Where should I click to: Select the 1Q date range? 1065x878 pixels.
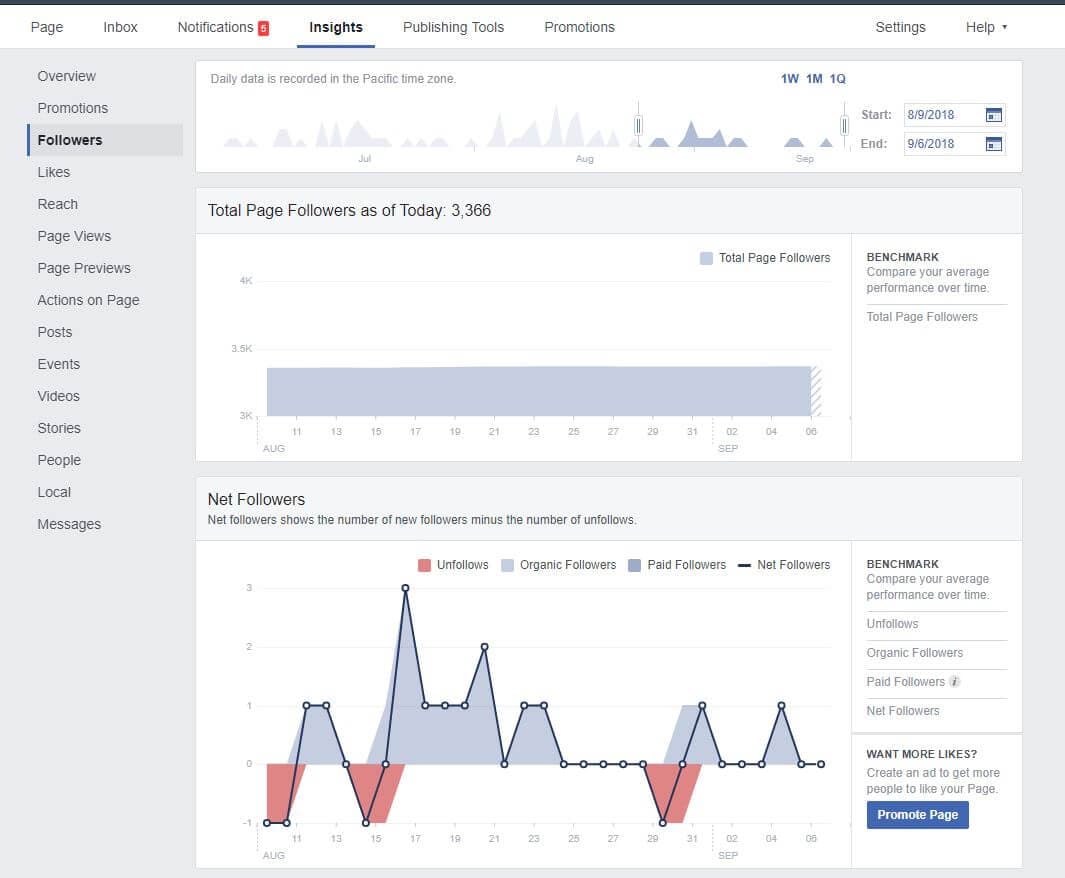837,79
